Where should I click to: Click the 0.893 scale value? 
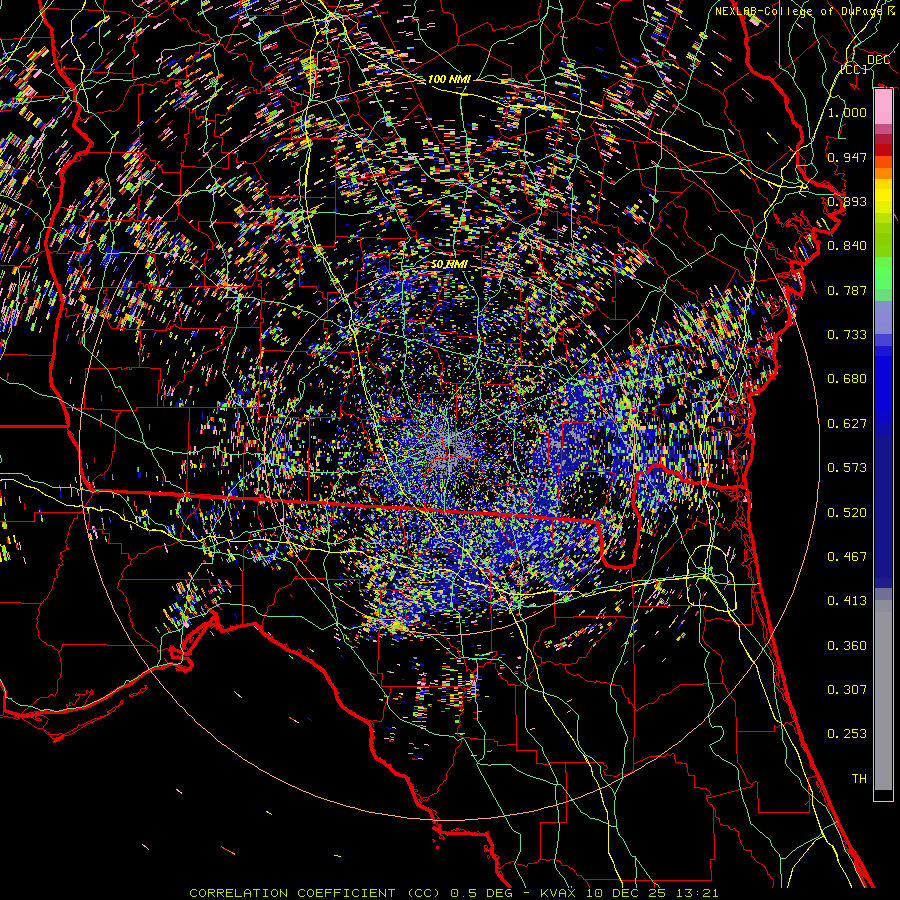tap(847, 201)
